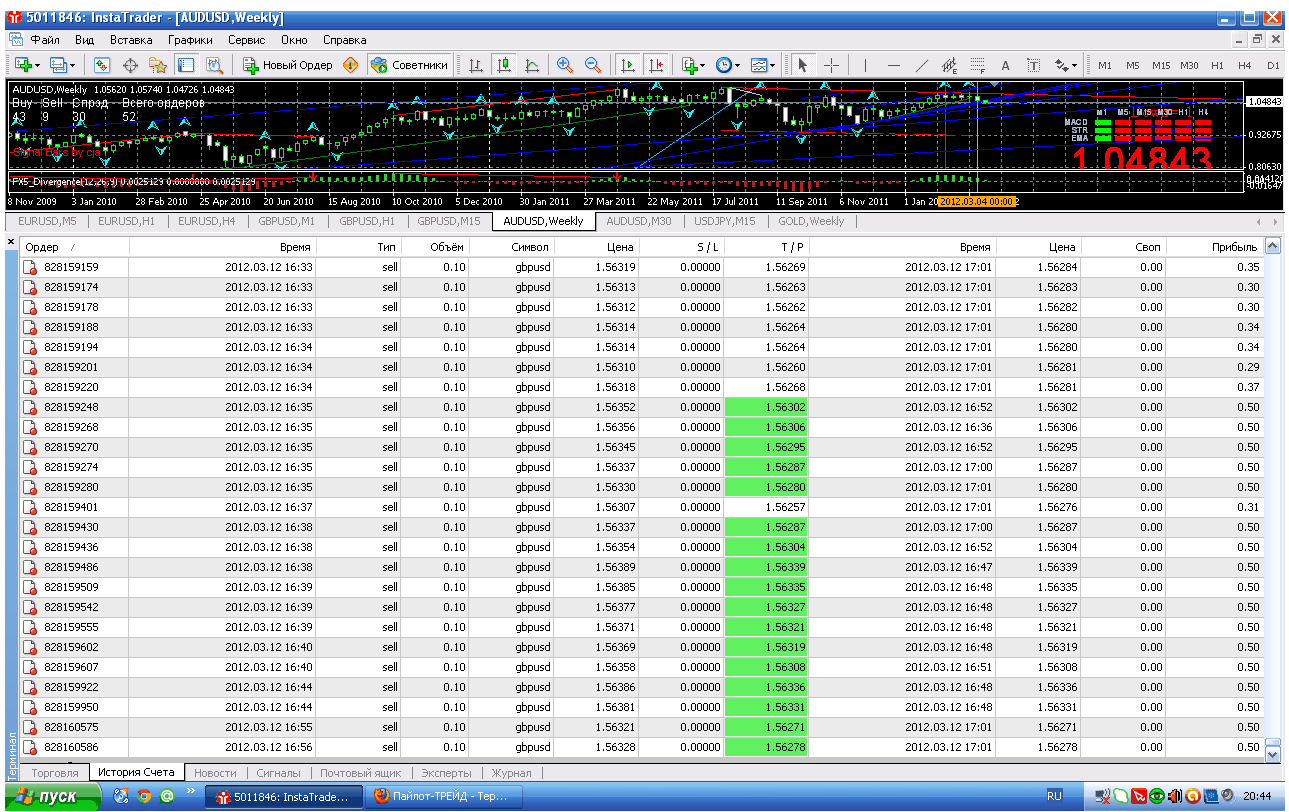Image resolution: width=1289 pixels, height=812 pixels.
Task: Click the RU language indicator
Action: tap(1054, 796)
